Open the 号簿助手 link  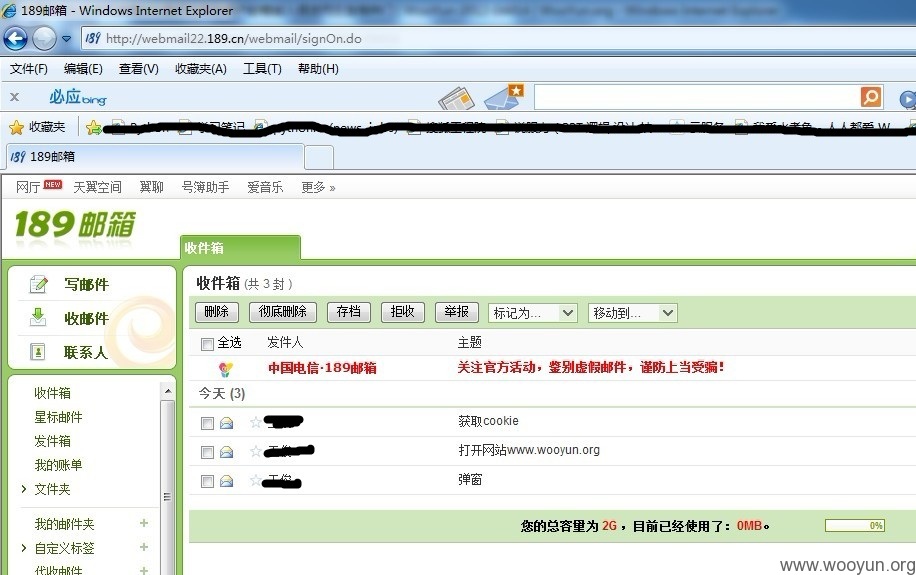click(x=205, y=187)
